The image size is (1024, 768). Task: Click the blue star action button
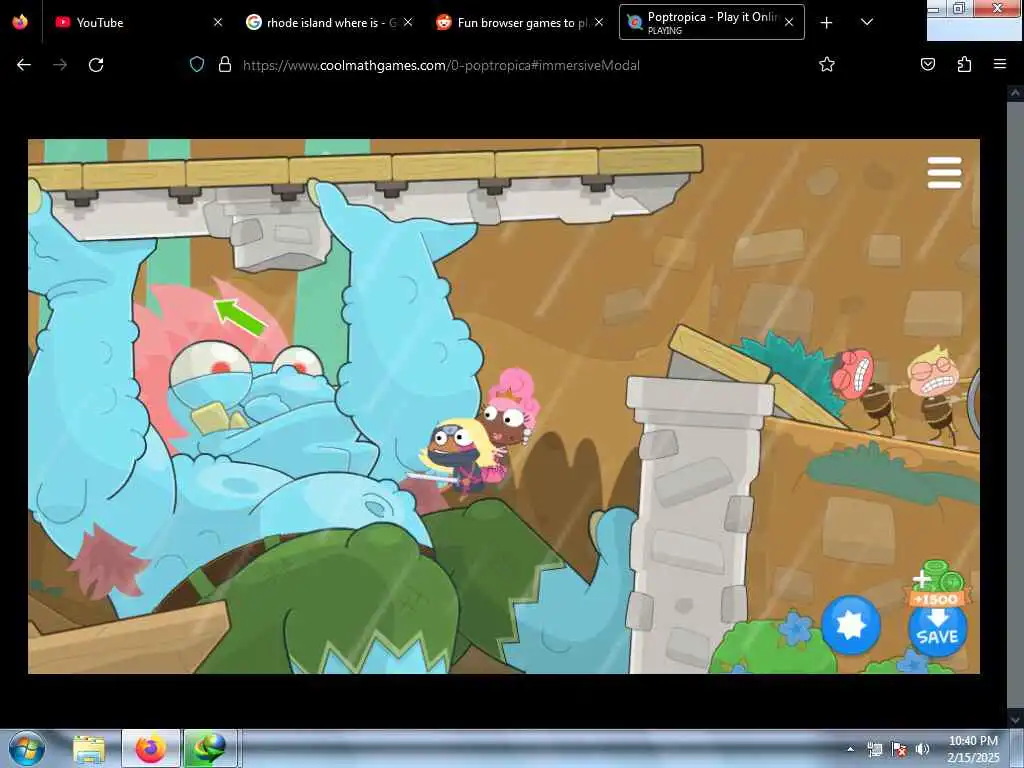click(850, 625)
